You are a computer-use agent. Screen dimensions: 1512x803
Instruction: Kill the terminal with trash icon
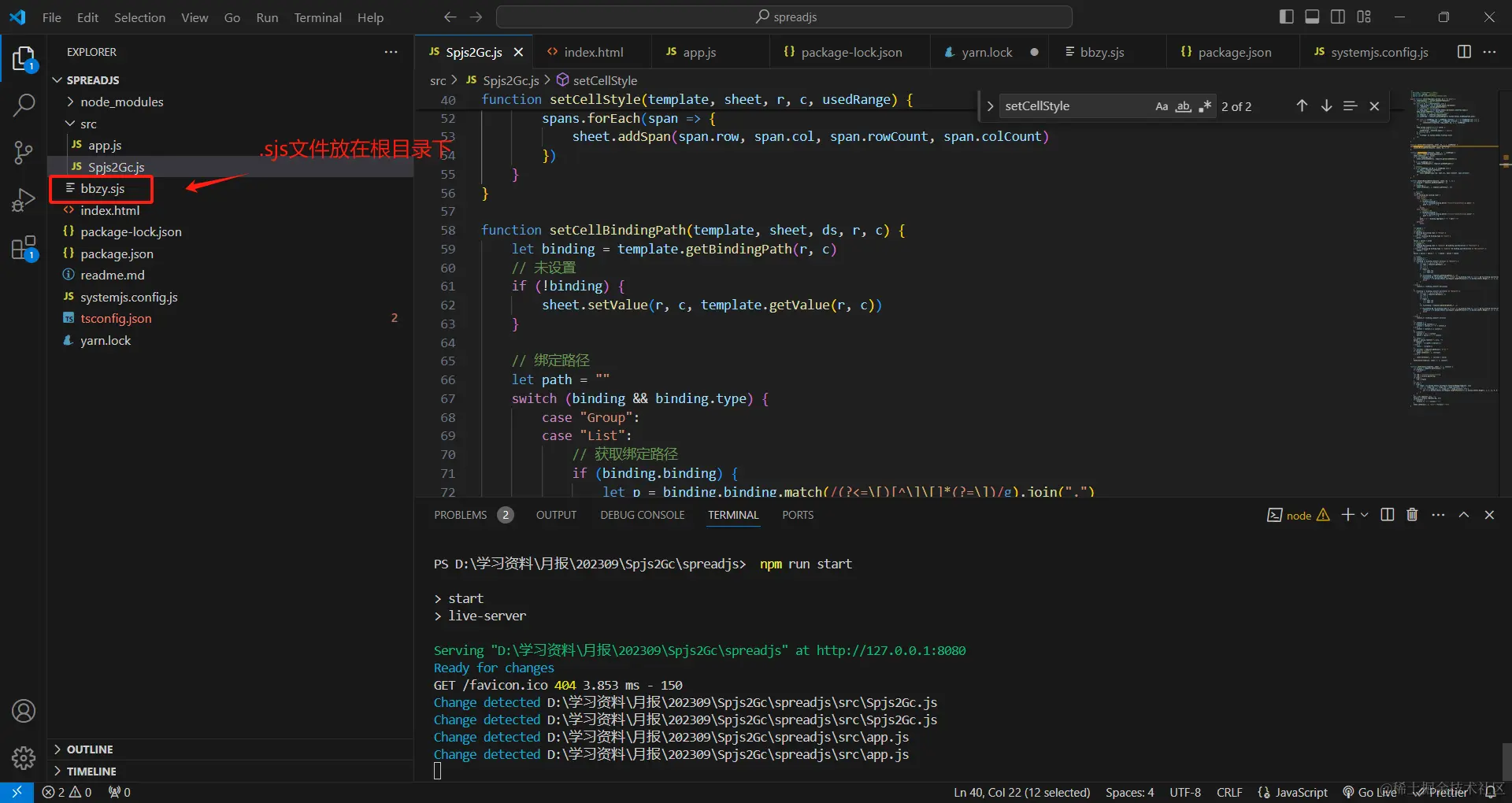coord(1412,515)
